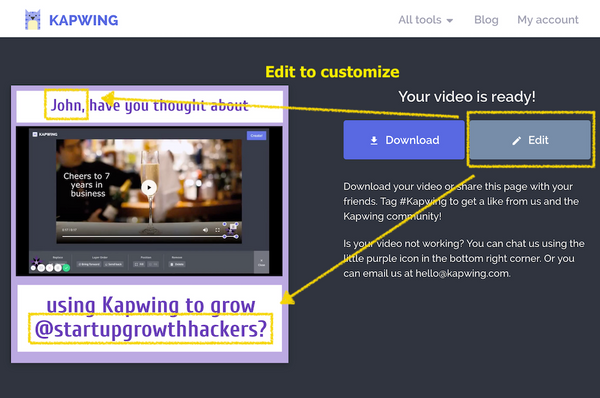Click the fullscreen icon in video preview
The height and width of the screenshot is (398, 600).
tap(217, 230)
